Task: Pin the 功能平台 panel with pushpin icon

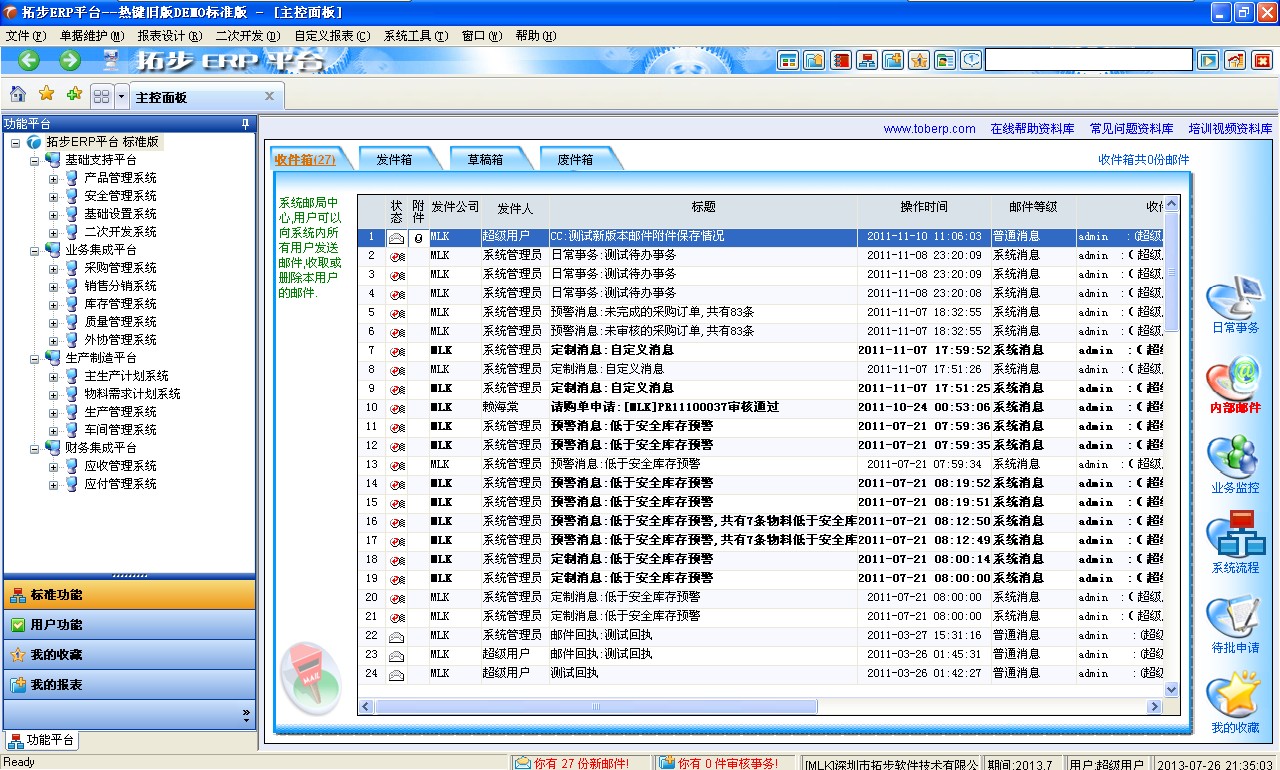Action: click(x=245, y=124)
